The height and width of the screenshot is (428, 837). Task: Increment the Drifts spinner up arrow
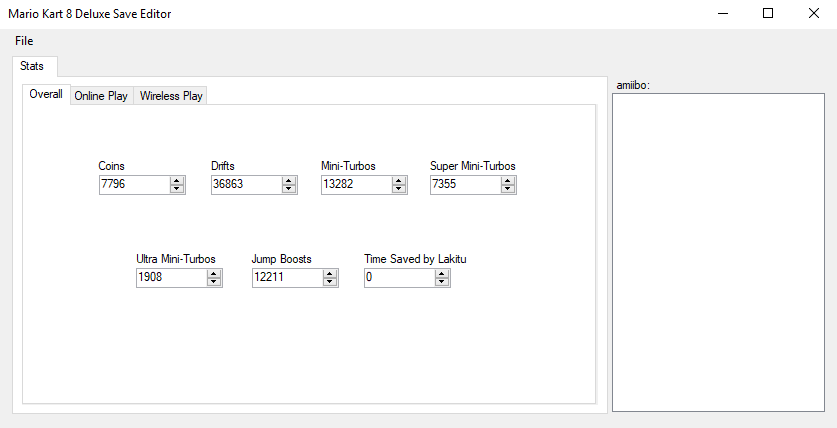tap(289, 181)
